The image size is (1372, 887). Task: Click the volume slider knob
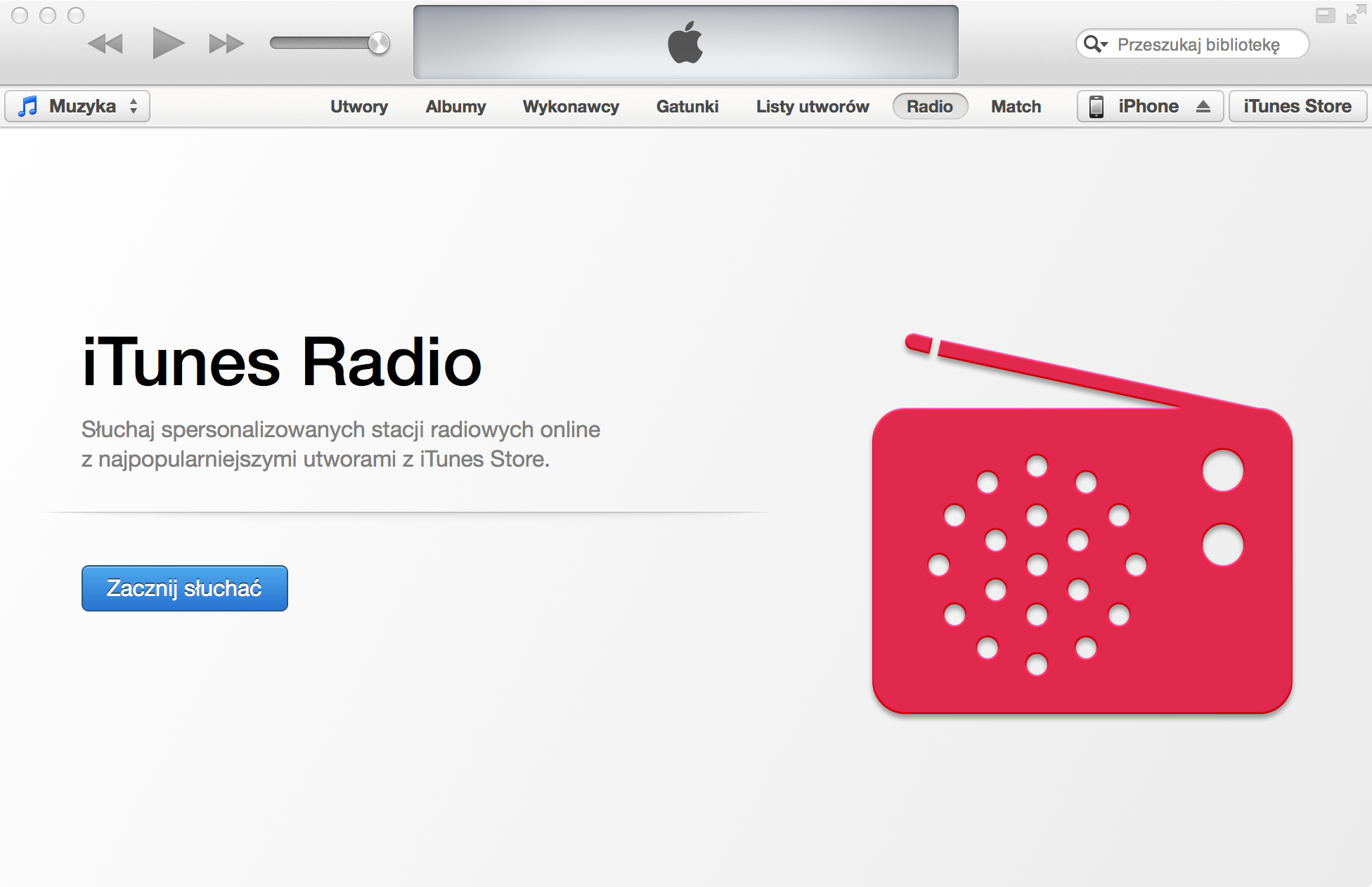tap(379, 44)
